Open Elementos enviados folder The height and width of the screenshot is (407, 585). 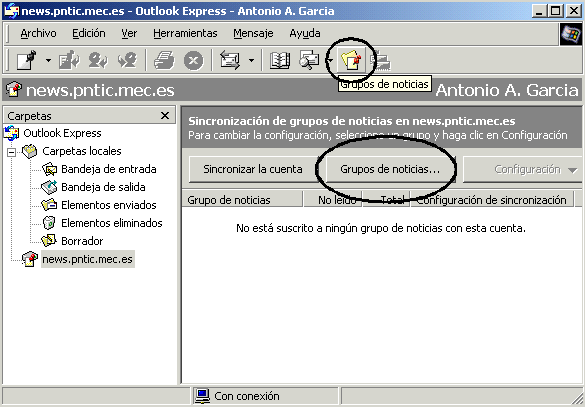(109, 205)
